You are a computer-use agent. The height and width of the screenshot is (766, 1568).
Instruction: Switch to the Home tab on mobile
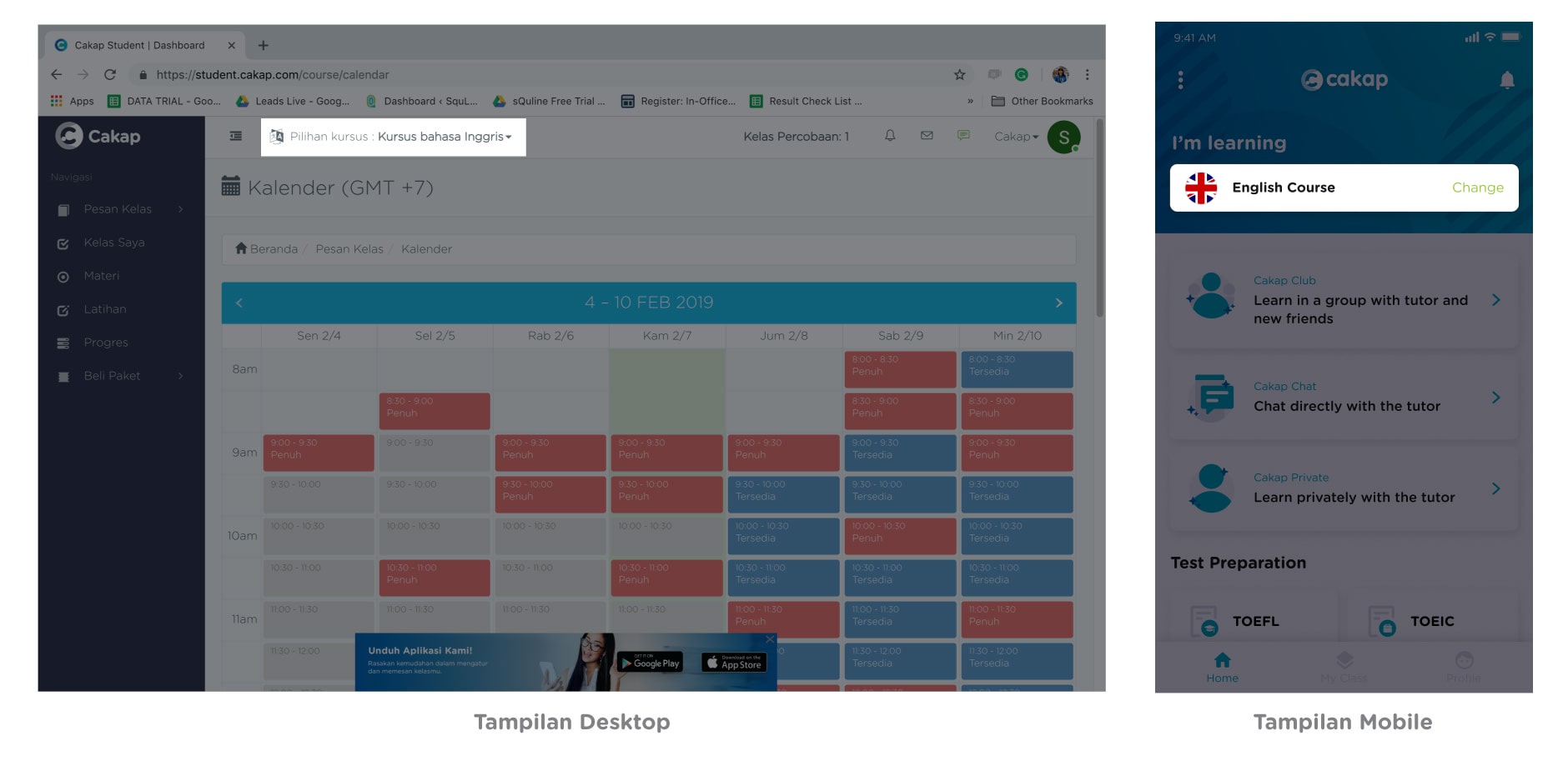coord(1222,668)
